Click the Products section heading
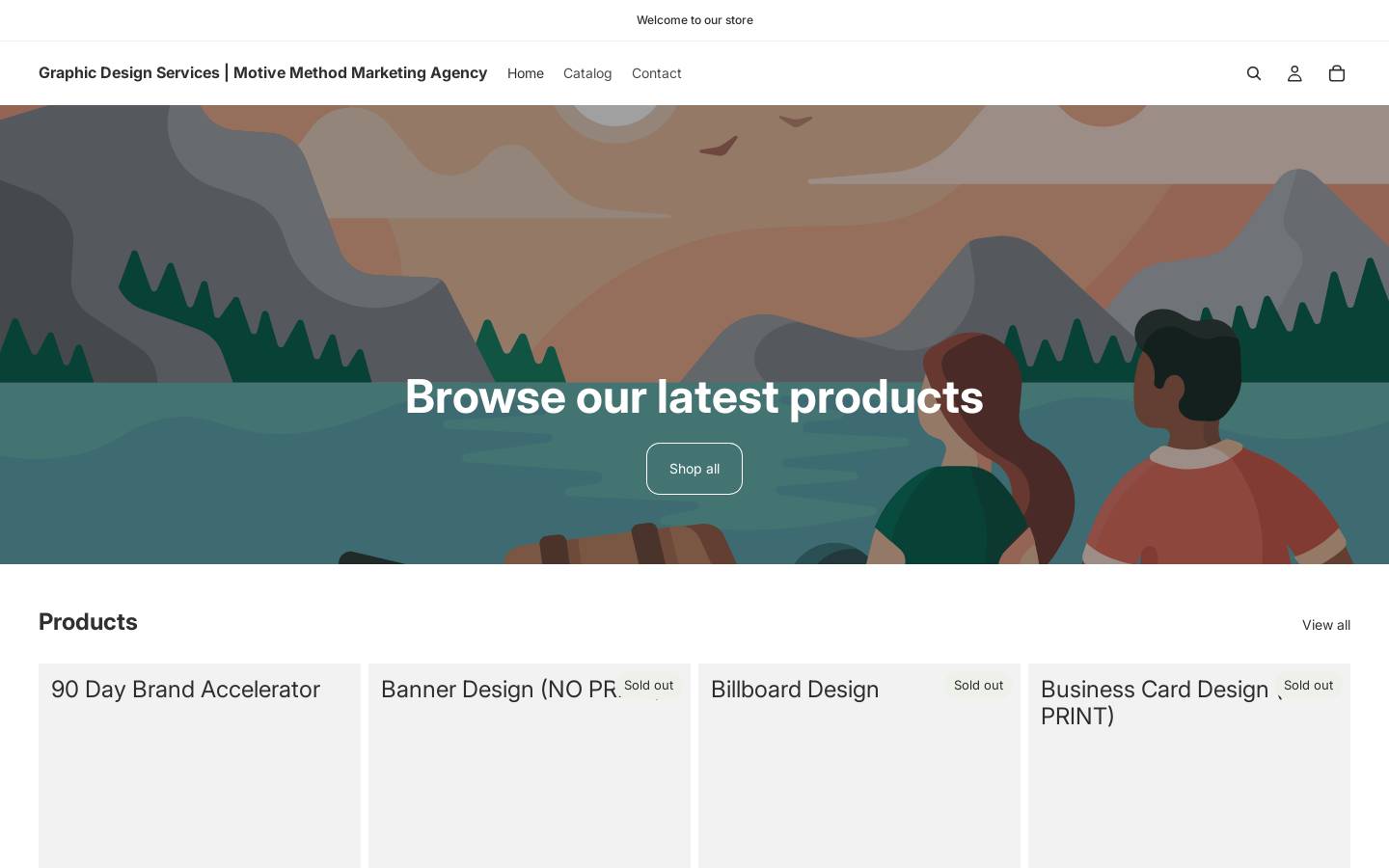 [88, 622]
